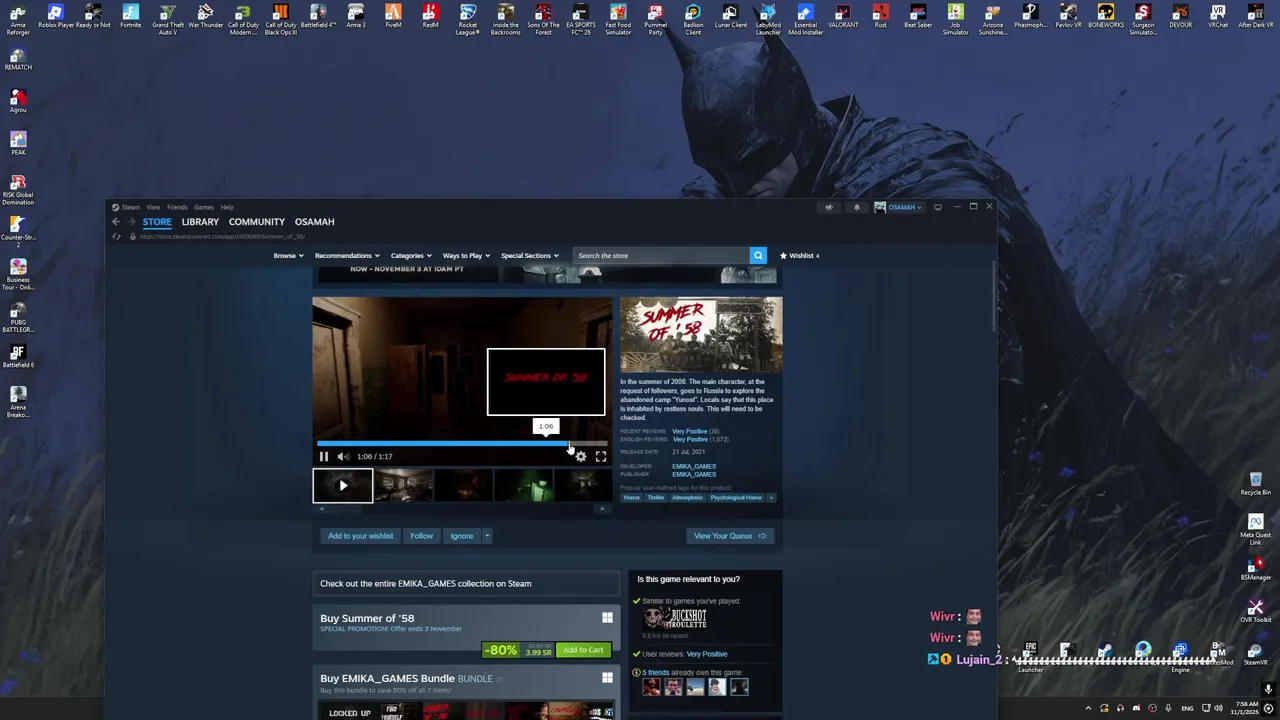Open the SteamVR desktop shortcut
Screen dimensions: 1280x720
click(x=1255, y=654)
